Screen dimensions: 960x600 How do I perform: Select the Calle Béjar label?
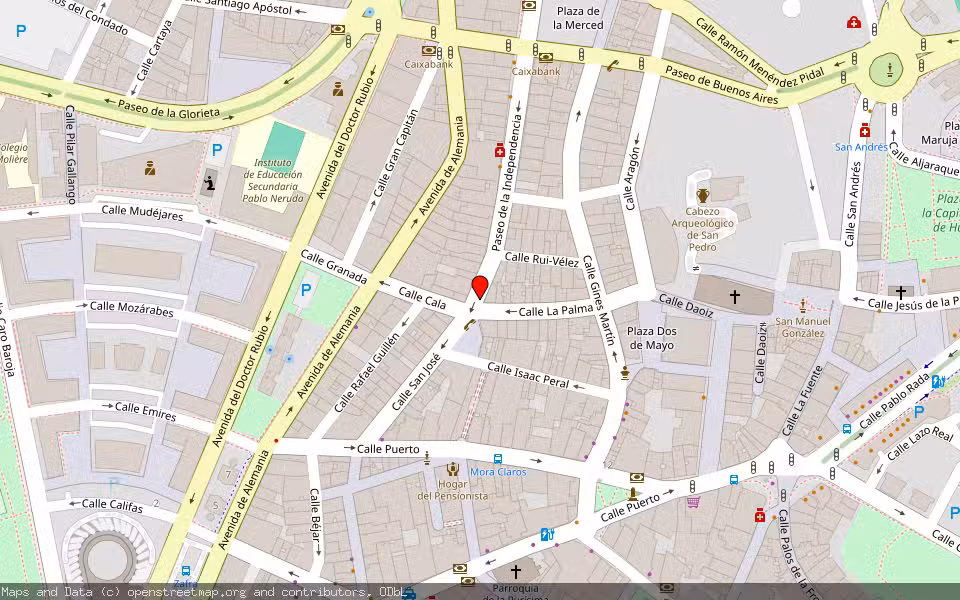pos(315,514)
